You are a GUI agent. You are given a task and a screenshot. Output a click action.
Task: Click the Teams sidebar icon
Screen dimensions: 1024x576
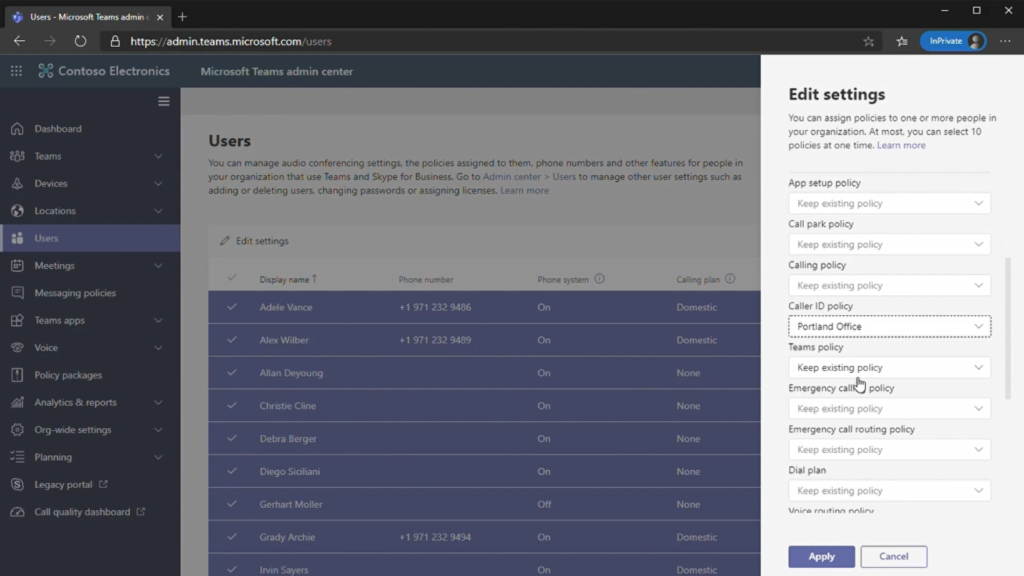point(17,156)
